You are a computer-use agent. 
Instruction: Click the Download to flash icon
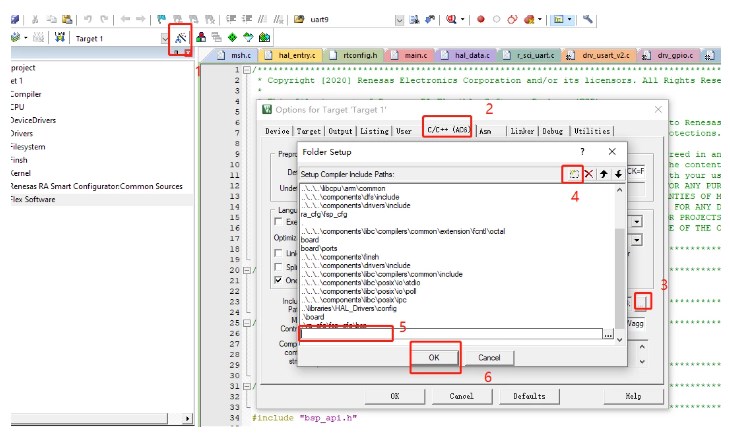coord(60,37)
